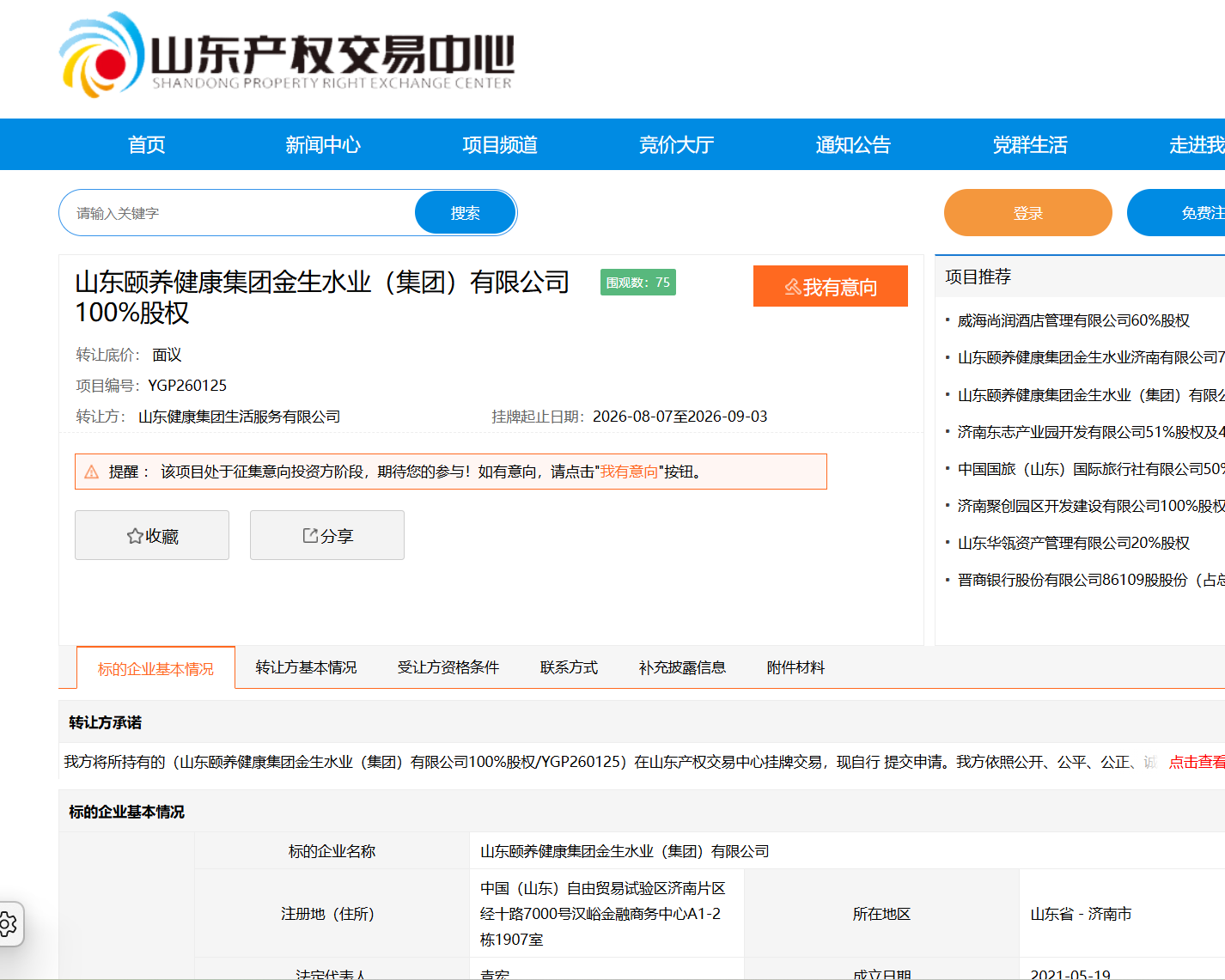Click the 注册地（住所） table label cell
1225x980 pixels.
click(332, 913)
